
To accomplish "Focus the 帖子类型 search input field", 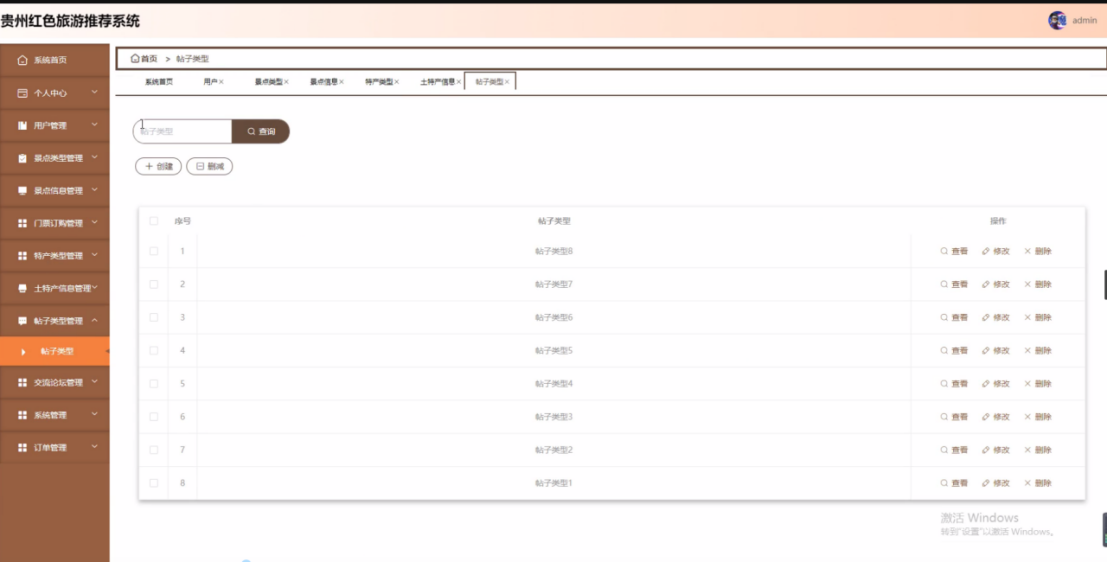I will pyautogui.click(x=183, y=131).
